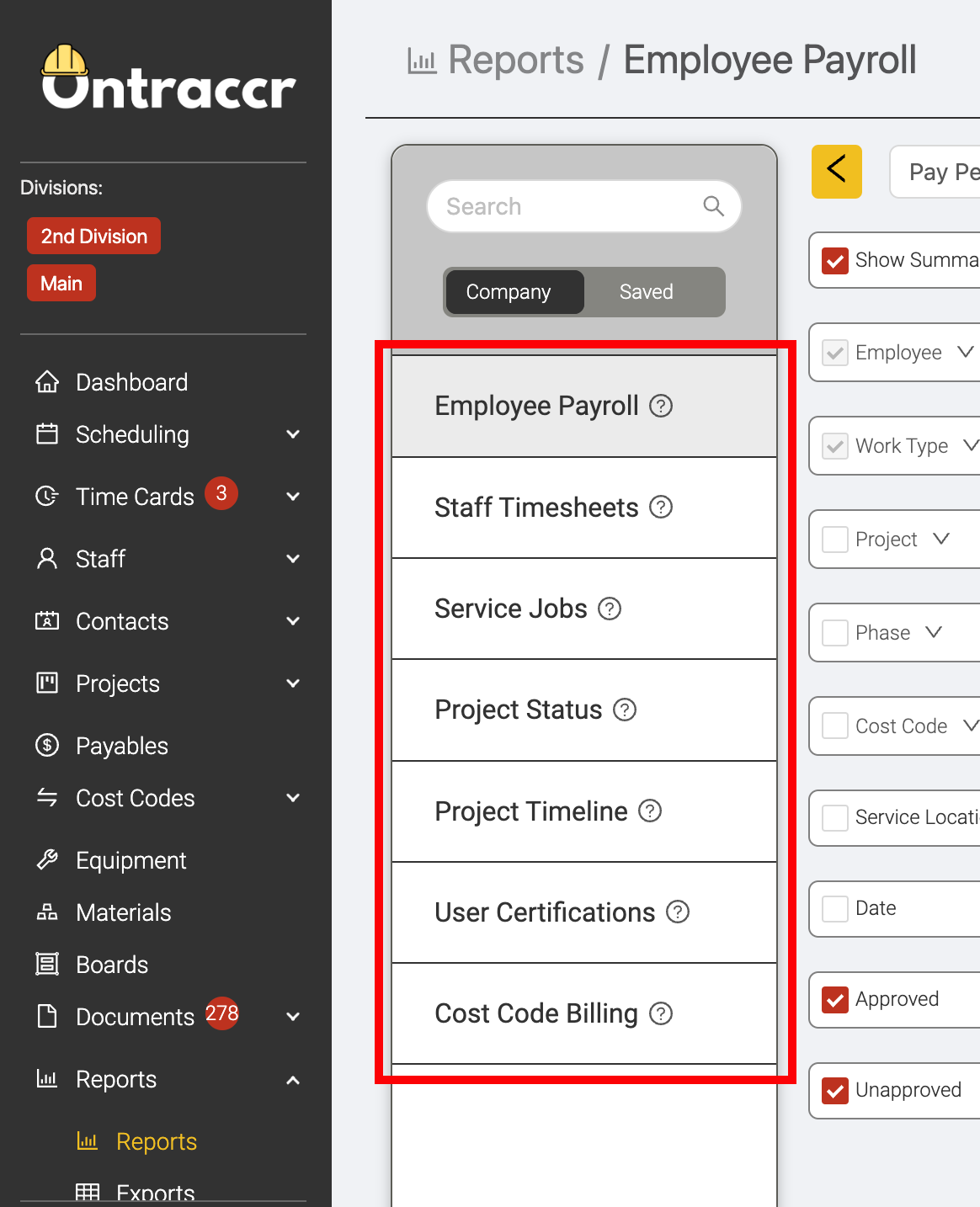Image resolution: width=980 pixels, height=1207 pixels.
Task: Click the Cost Codes arrows icon
Action: 47,797
